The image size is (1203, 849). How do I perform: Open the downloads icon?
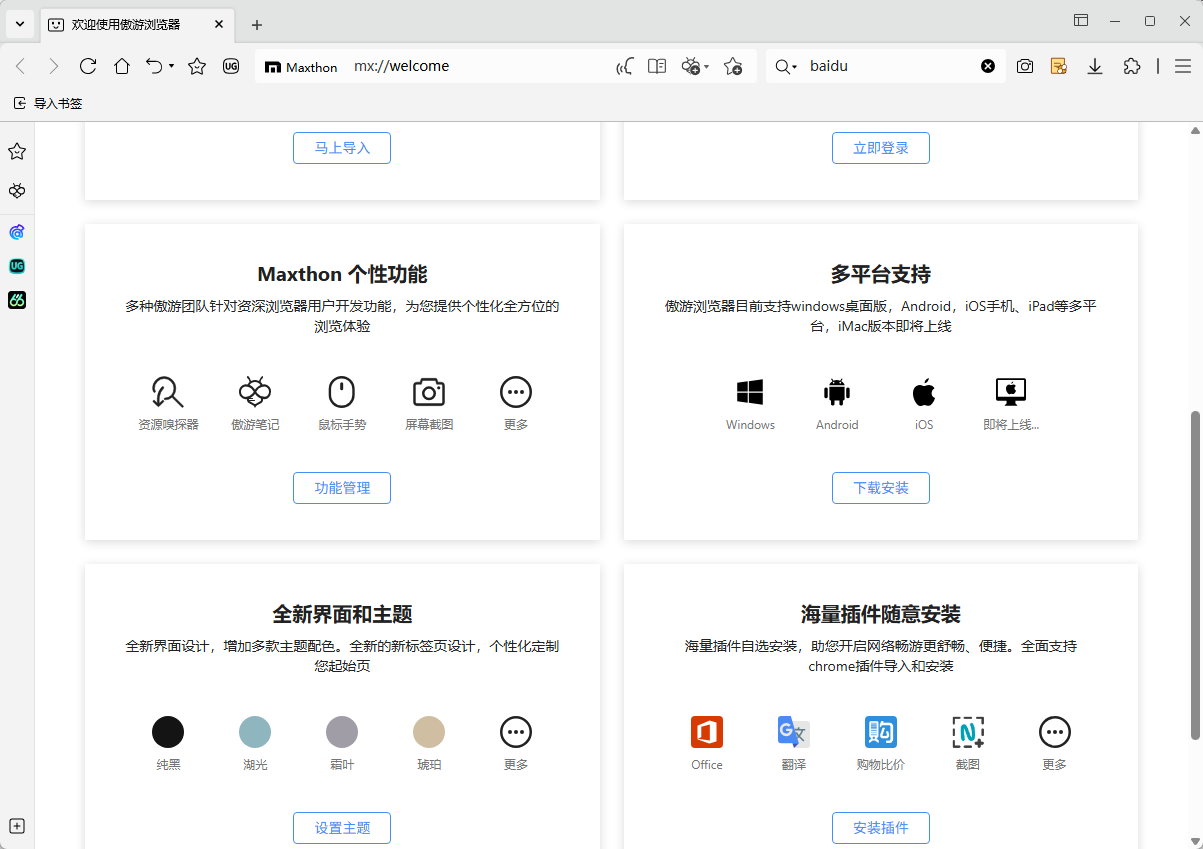pos(1095,66)
